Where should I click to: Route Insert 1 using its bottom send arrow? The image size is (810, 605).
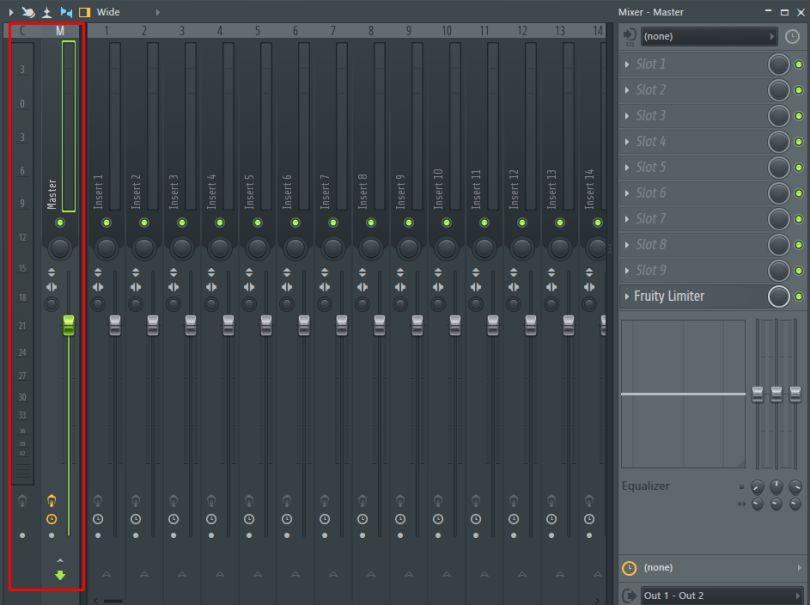(106, 574)
